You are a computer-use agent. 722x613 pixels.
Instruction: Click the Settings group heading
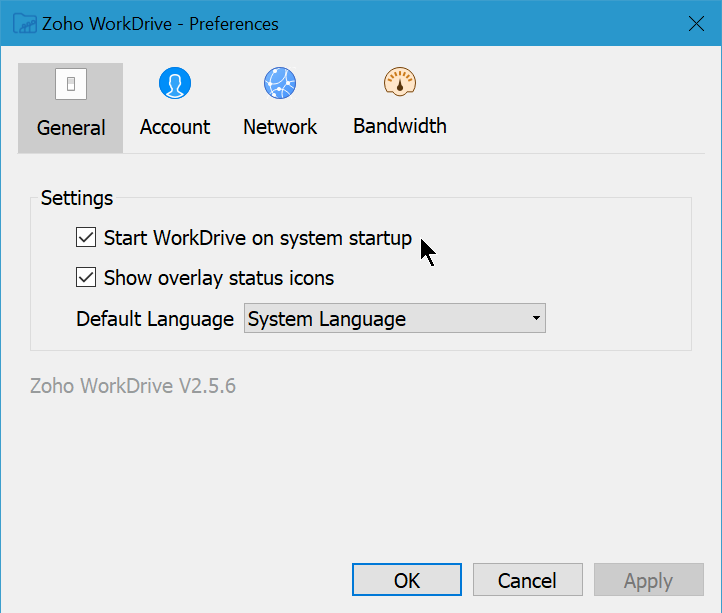(77, 198)
